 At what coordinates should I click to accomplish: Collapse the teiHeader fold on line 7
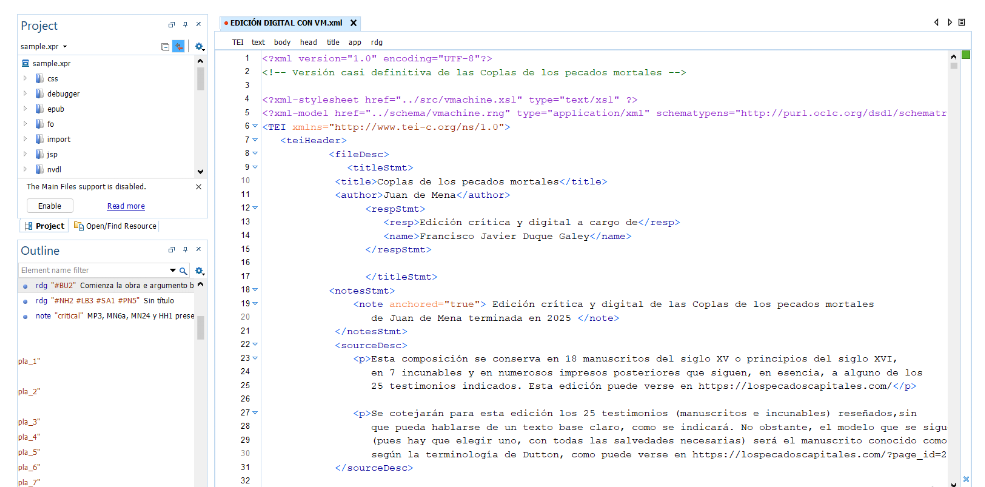[255, 140]
